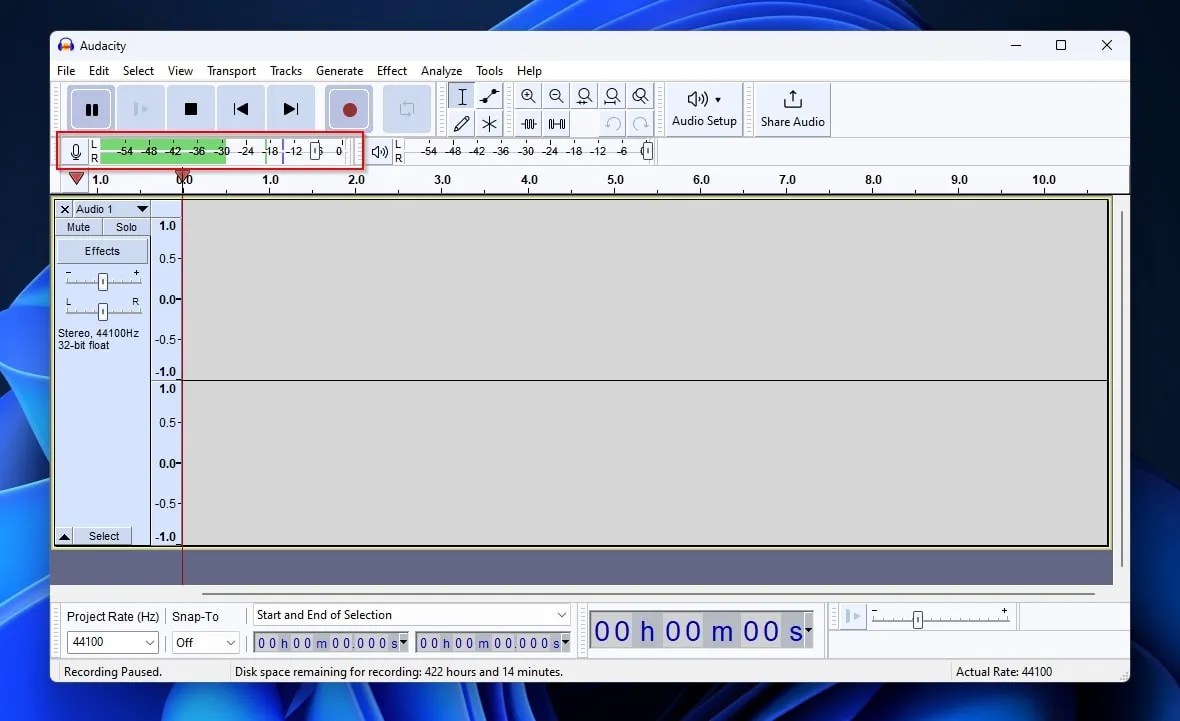Select the Selection tool
This screenshot has height=721, width=1180.
click(x=461, y=95)
